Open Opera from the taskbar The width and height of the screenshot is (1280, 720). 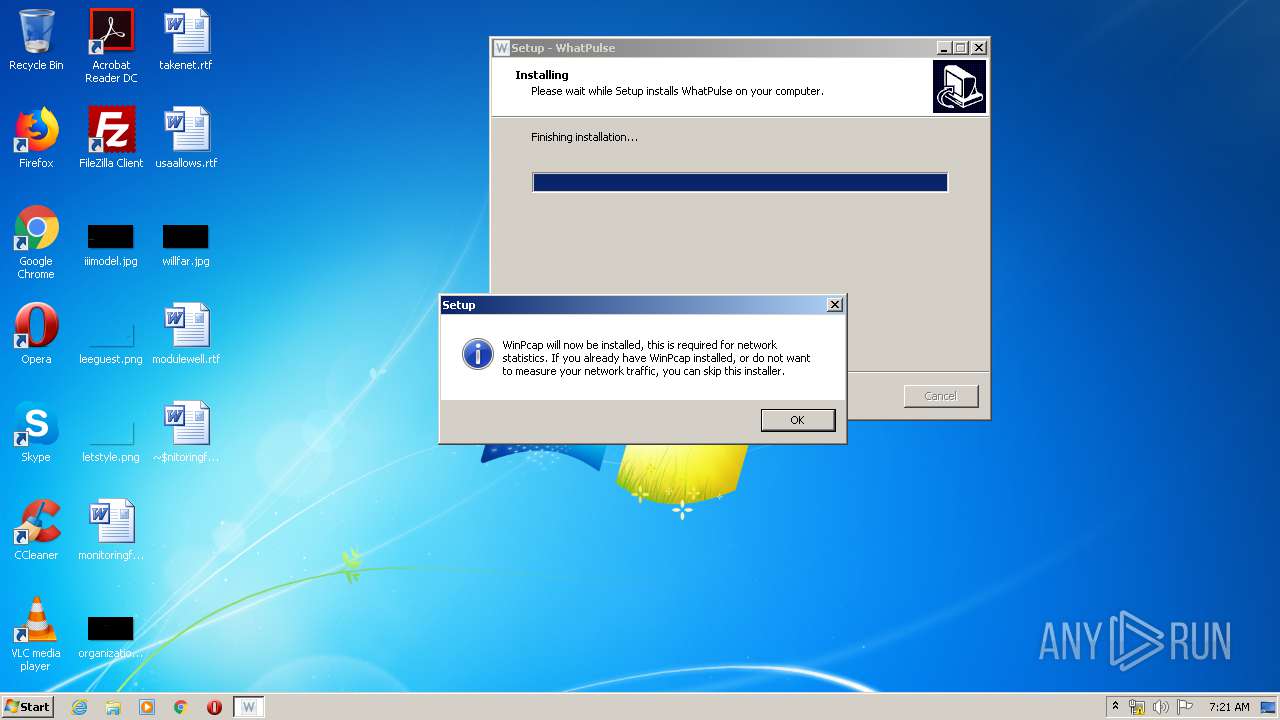click(214, 707)
